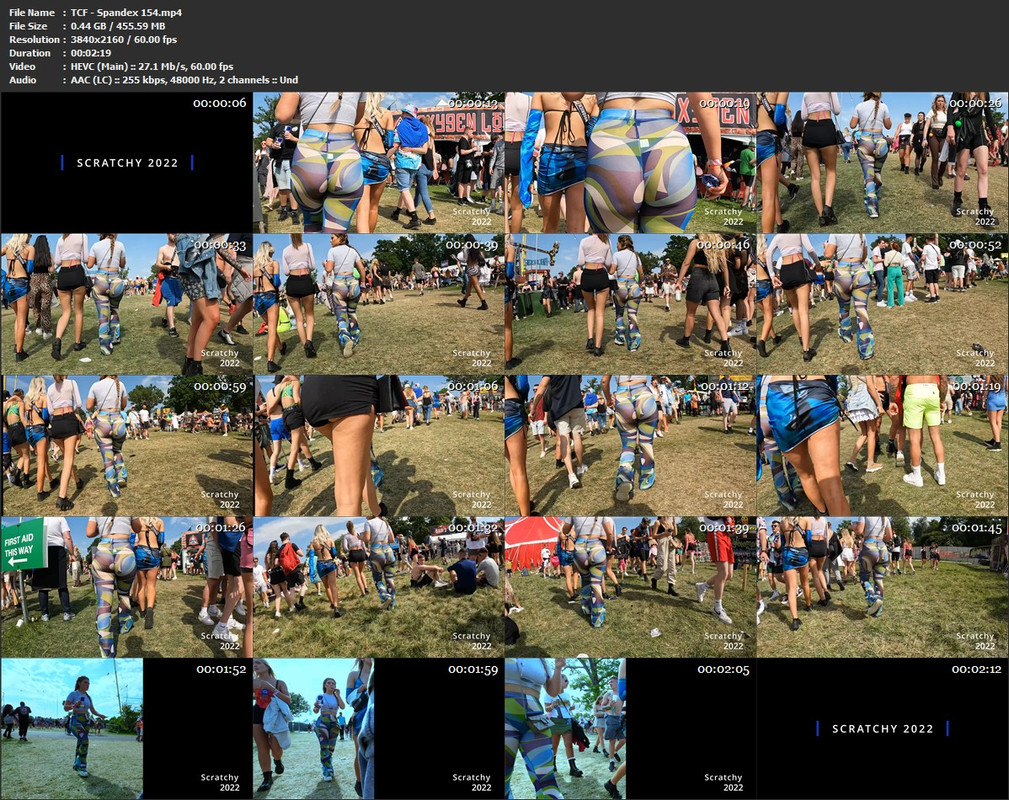The width and height of the screenshot is (1009, 800).
Task: Click the file name text in header
Action: pos(126,12)
